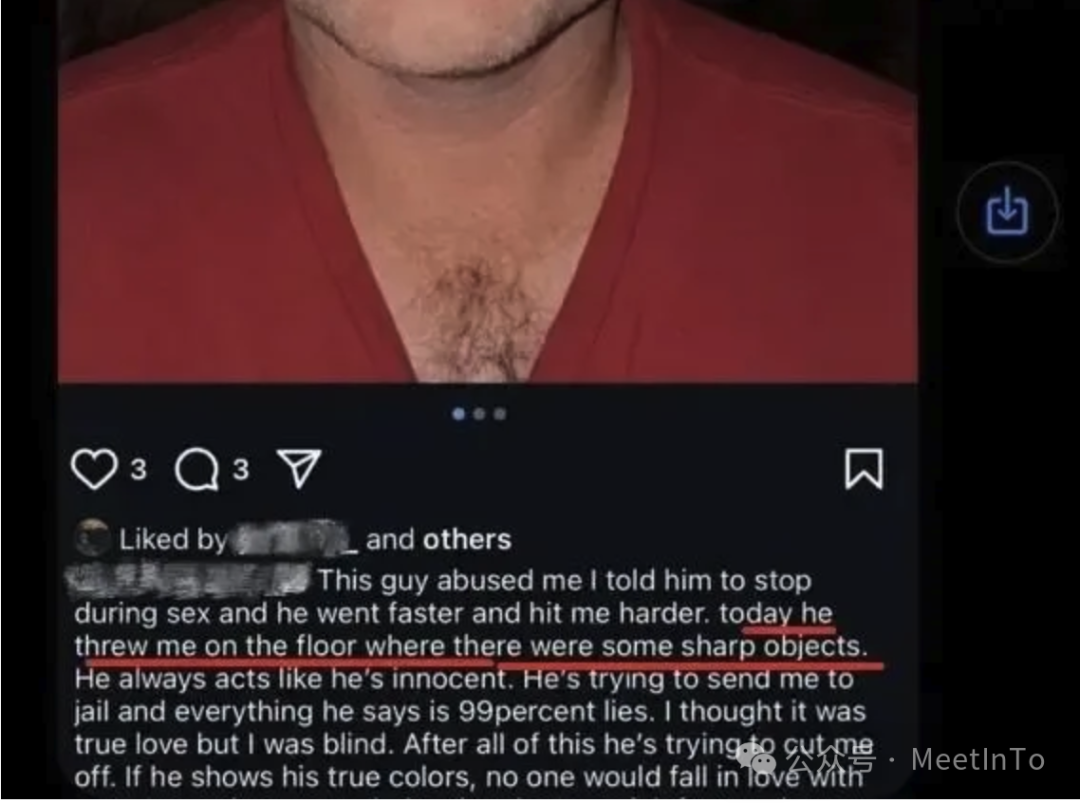Open the "others" likes list

click(467, 539)
